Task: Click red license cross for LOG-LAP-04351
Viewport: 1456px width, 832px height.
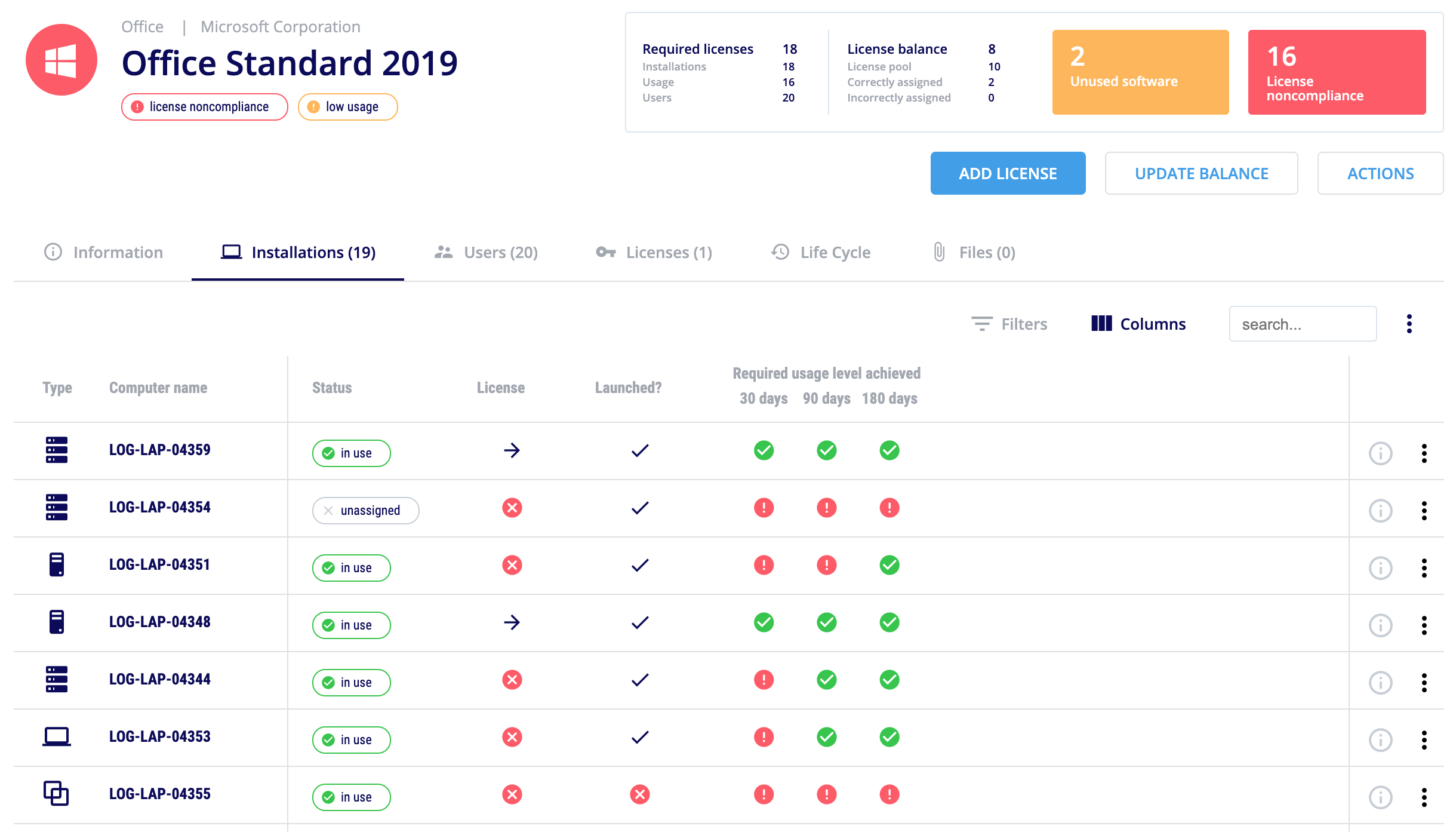Action: point(512,565)
